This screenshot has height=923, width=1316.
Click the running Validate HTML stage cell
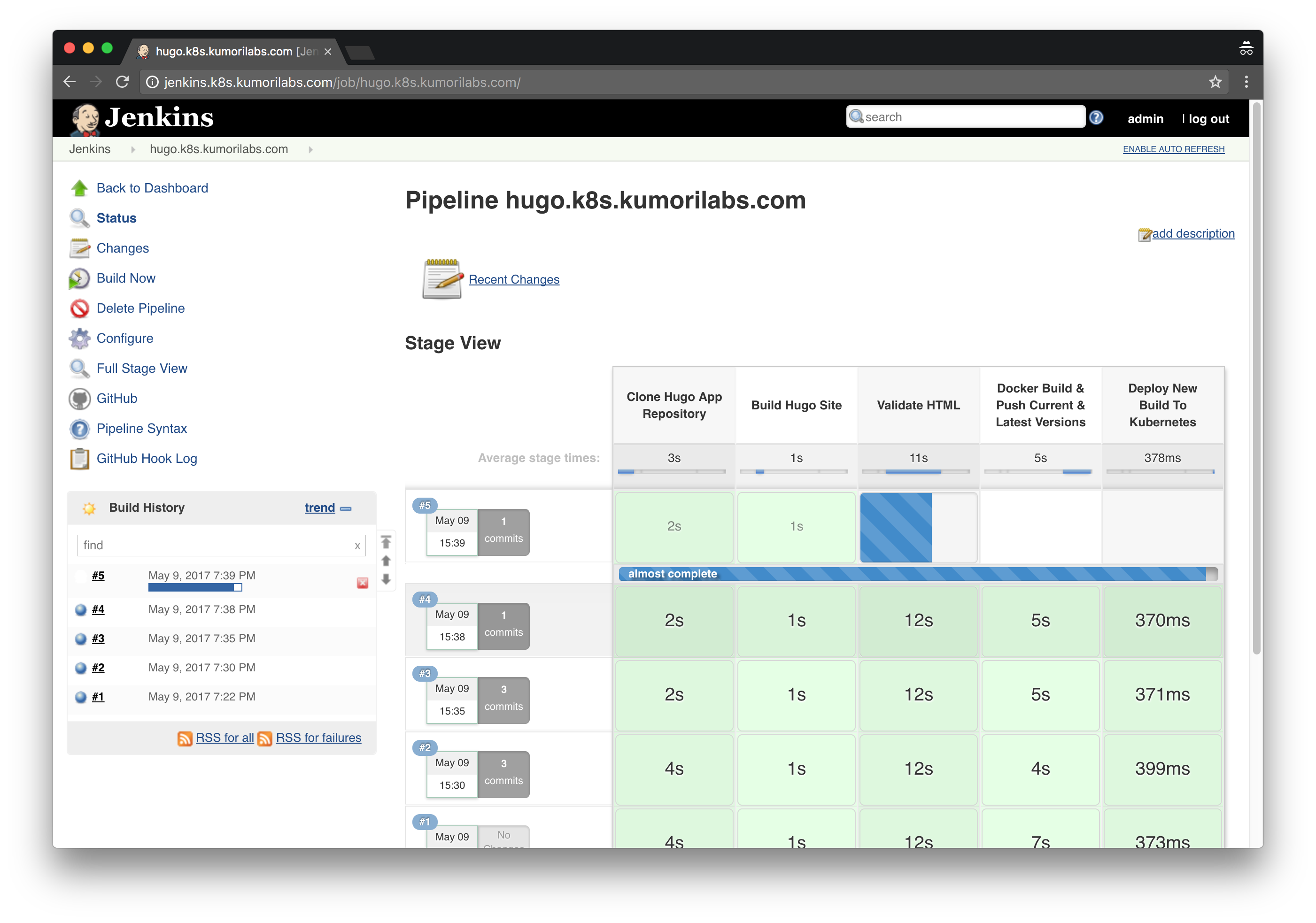[x=918, y=527]
